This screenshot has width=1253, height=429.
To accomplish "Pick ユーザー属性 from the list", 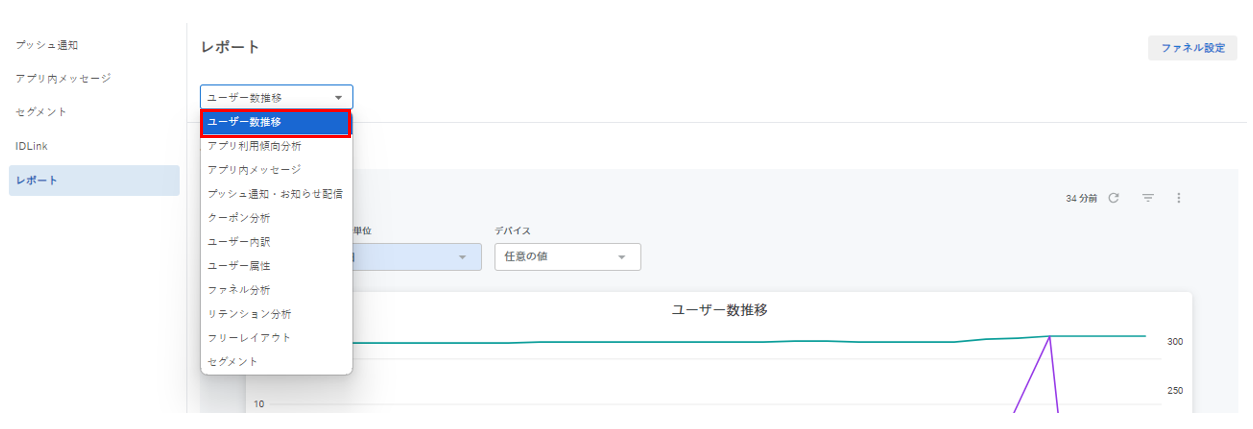I will tap(276, 266).
